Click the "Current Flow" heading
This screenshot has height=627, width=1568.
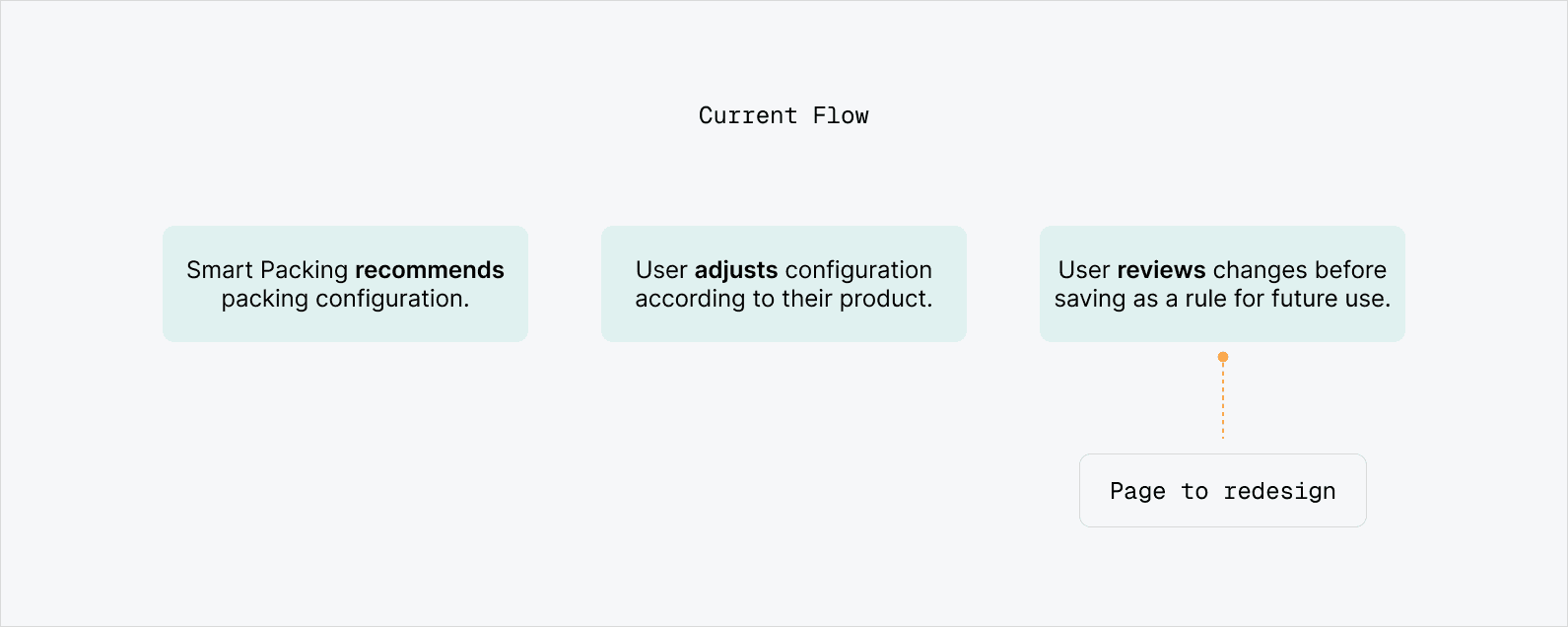(x=784, y=115)
